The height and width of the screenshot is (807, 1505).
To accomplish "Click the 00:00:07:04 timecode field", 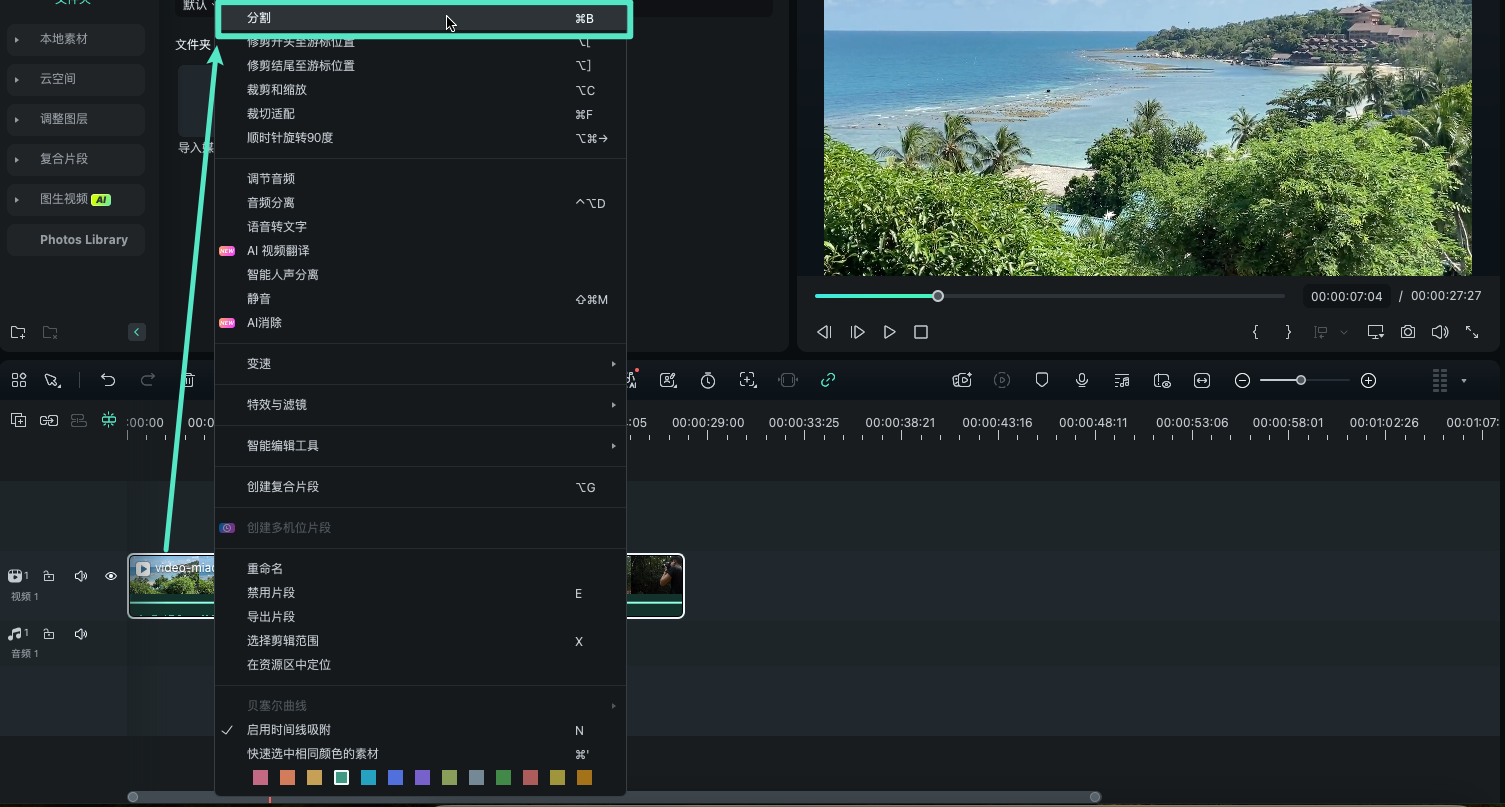I will click(x=1346, y=297).
